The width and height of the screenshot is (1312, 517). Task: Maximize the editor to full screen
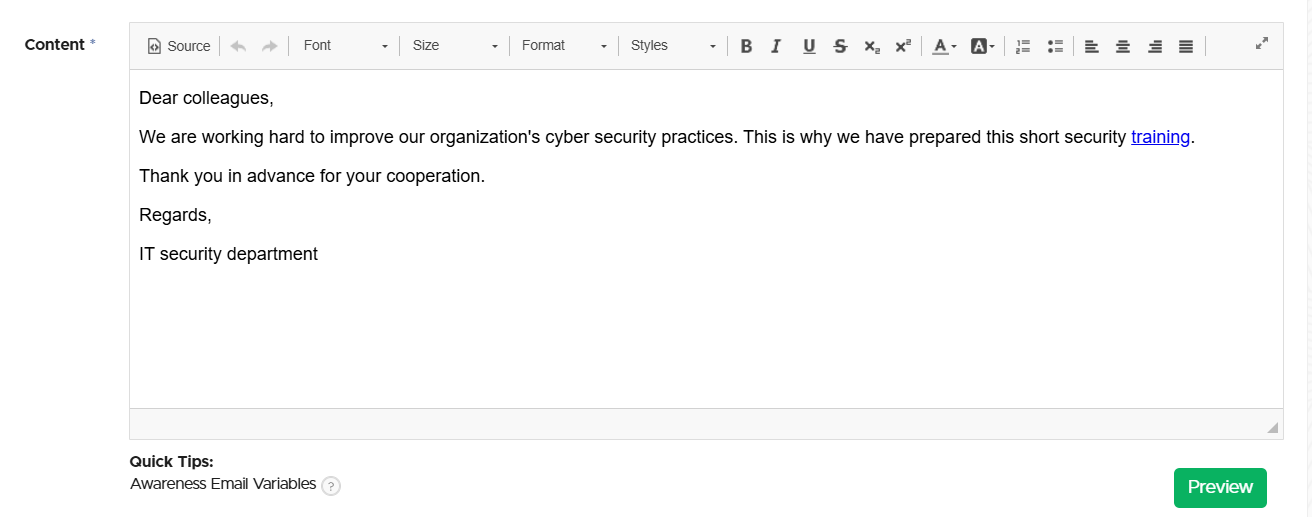[1262, 43]
